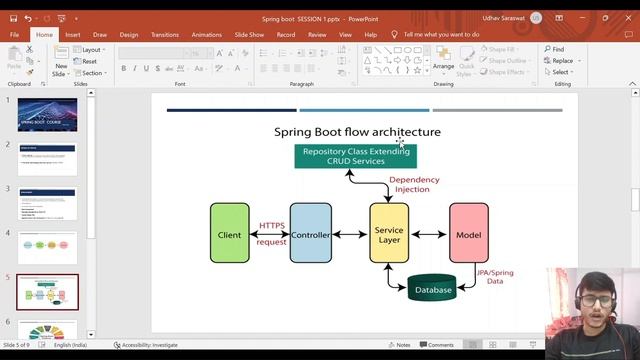
Task: Select the Service Layer box on the slide
Action: coord(389,233)
